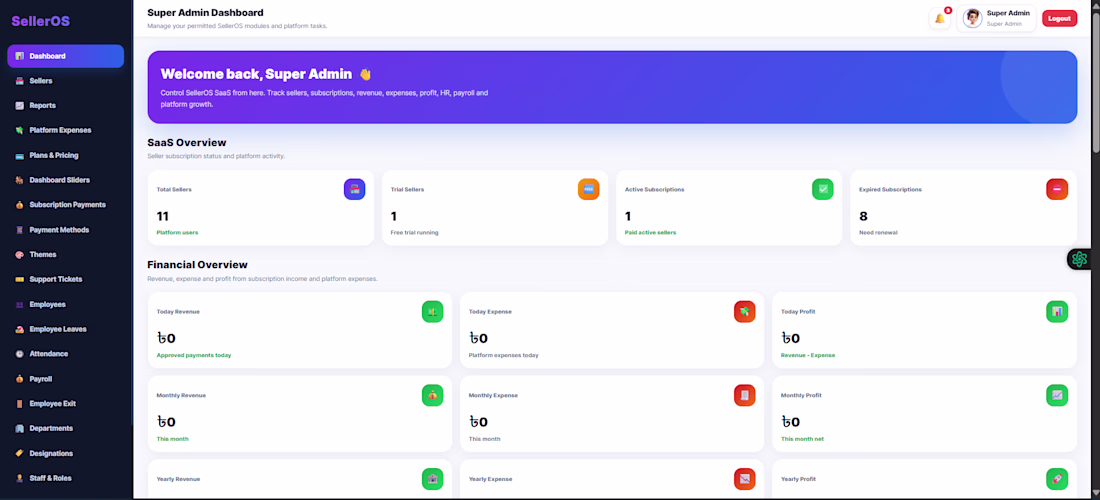This screenshot has width=1100, height=500.
Task: Click the floating ChatGPT widget icon
Action: 1080,259
